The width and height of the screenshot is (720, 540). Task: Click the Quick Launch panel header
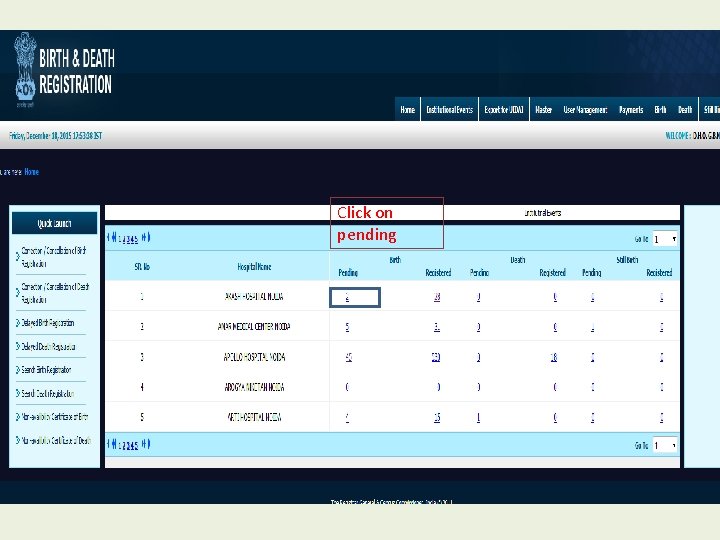pos(54,223)
